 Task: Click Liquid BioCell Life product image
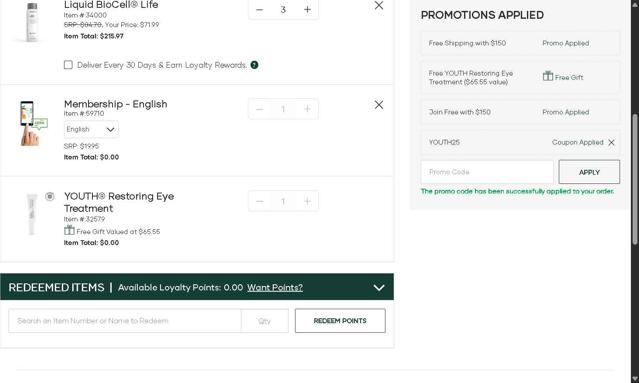tap(32, 21)
